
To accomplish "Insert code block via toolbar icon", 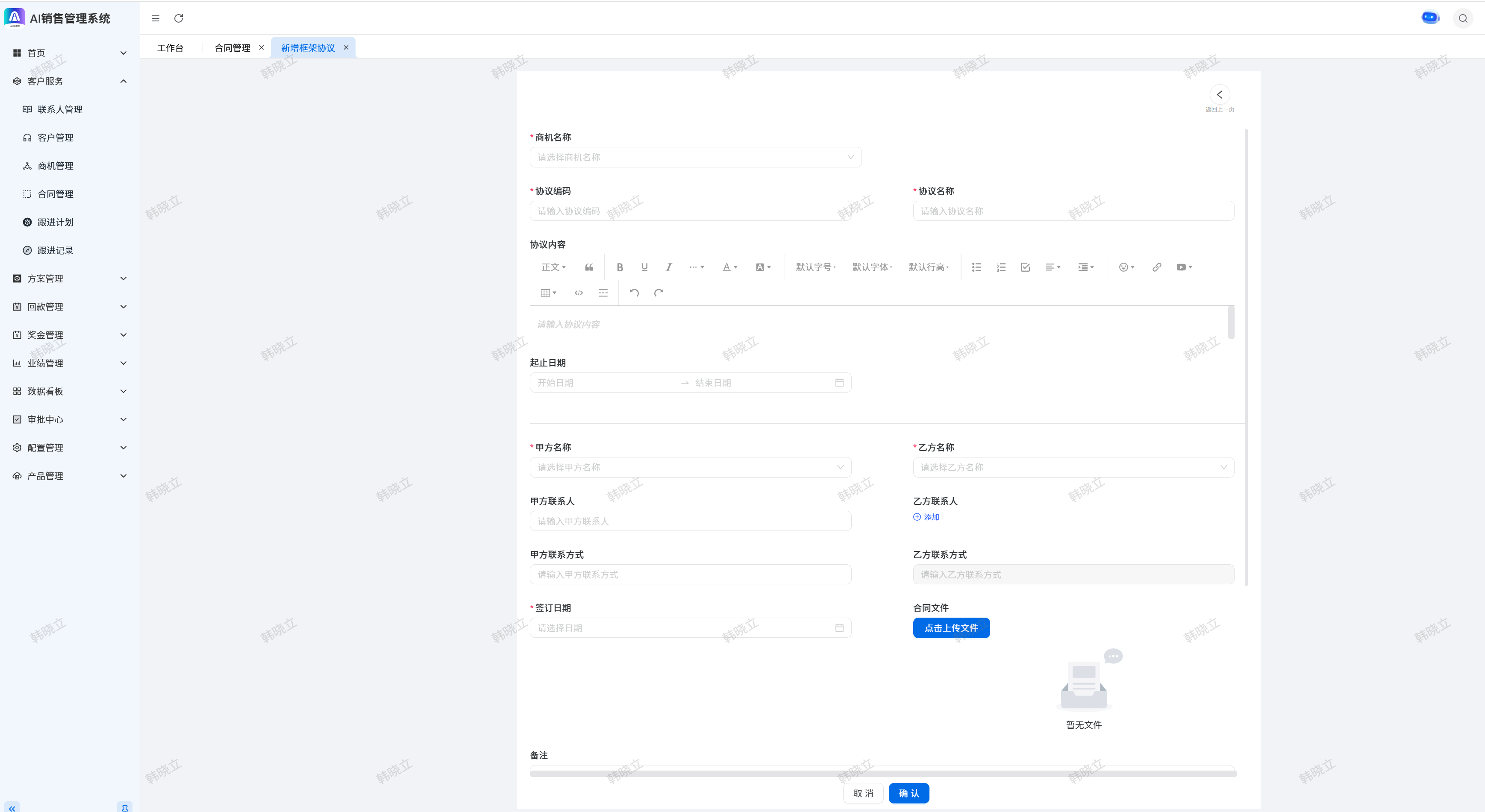I will point(579,293).
